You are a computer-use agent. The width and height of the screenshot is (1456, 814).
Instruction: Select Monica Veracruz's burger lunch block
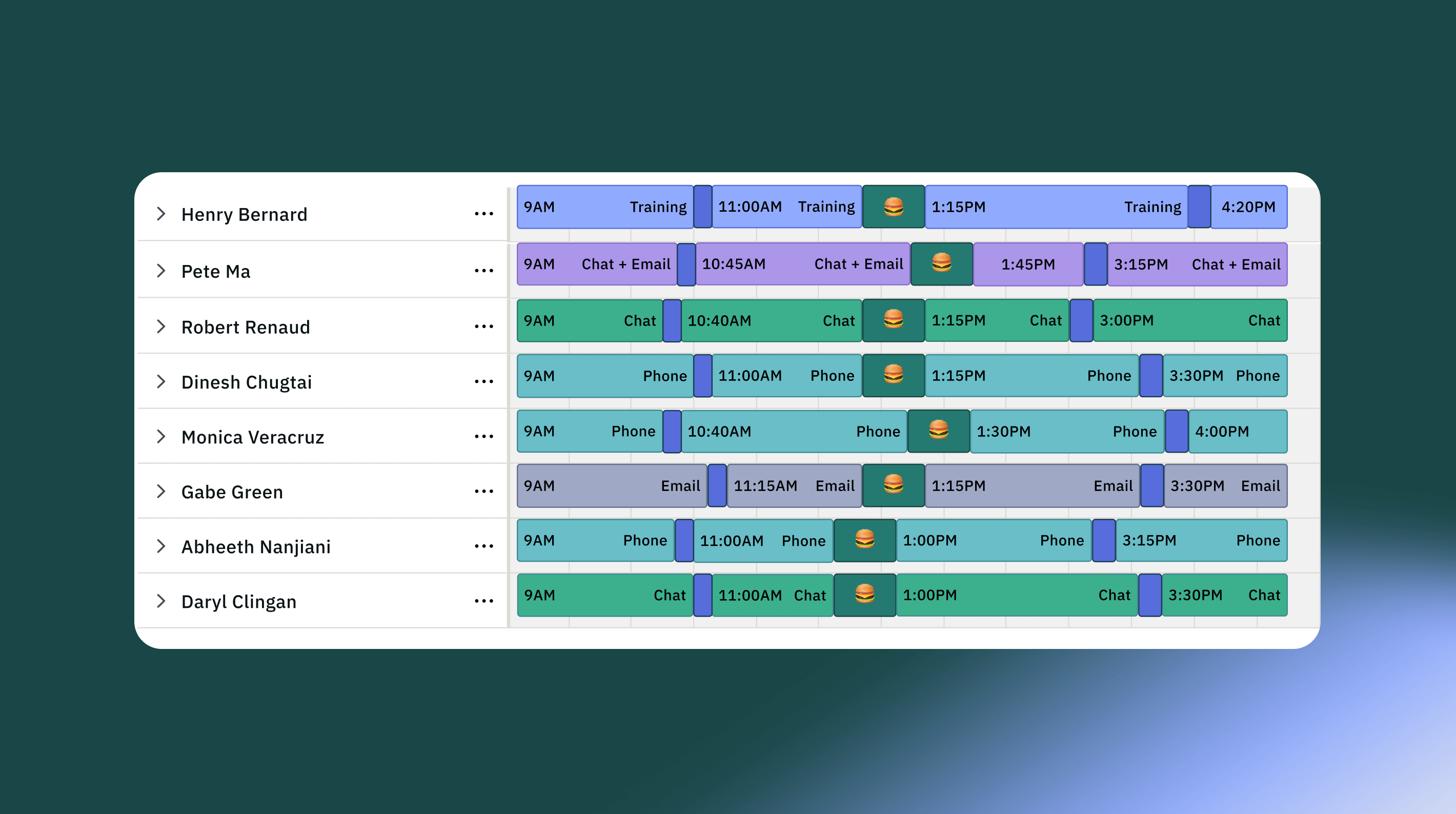(x=938, y=431)
